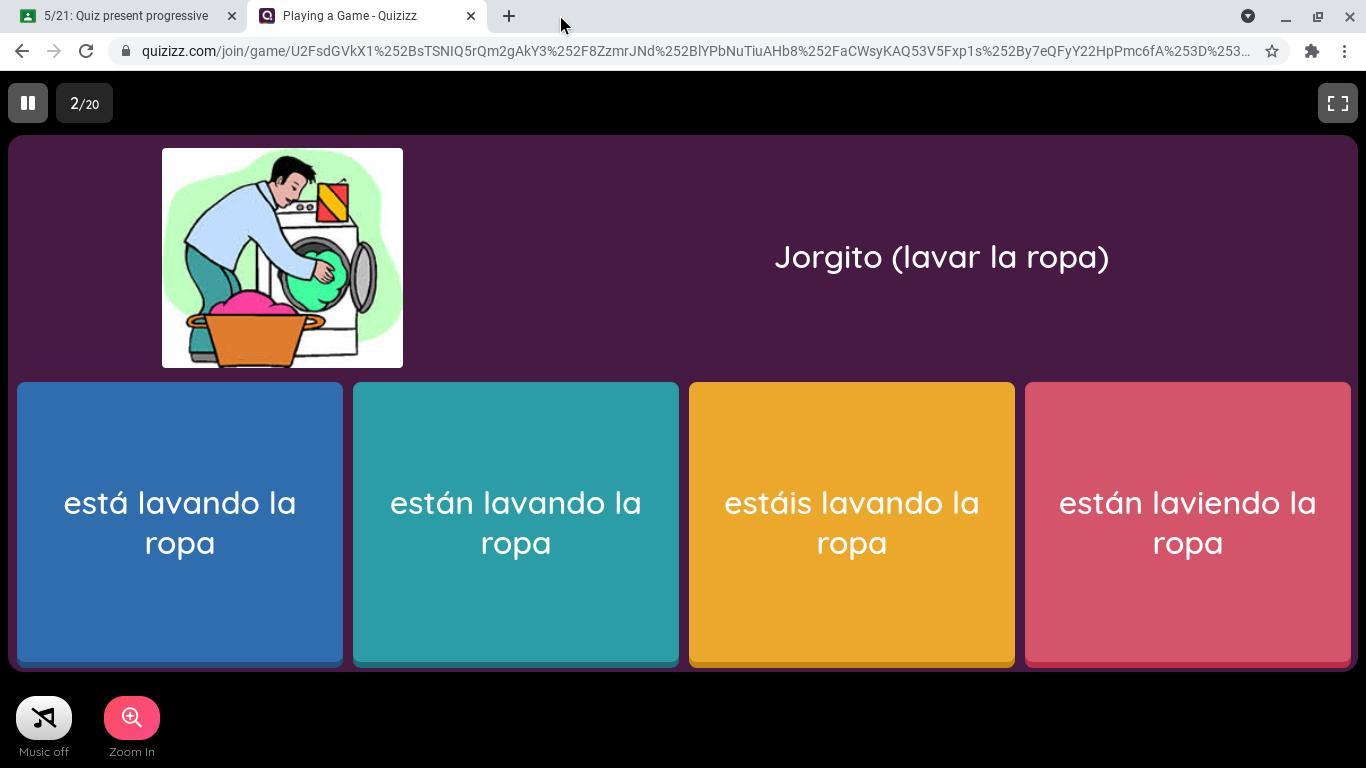Choose answer 'están lavando la ropa'
Viewport: 1366px width, 768px height.
point(516,523)
